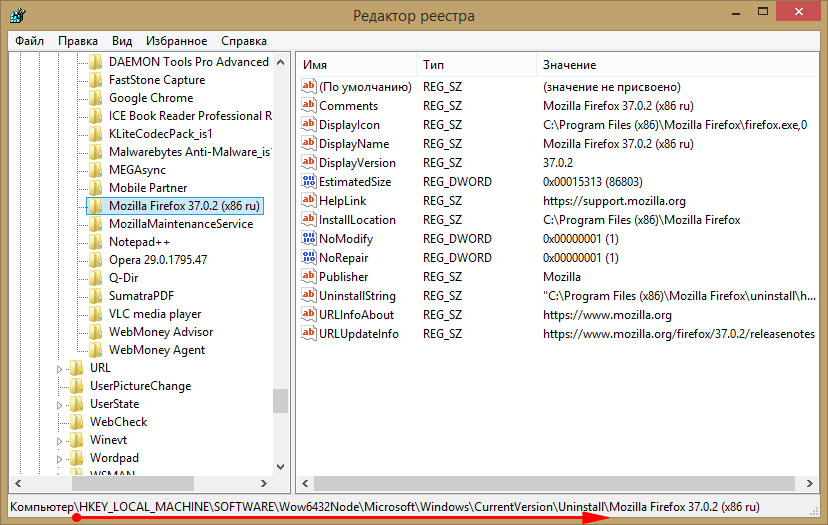The width and height of the screenshot is (828, 525).
Task: Click the string icon of URLUpdateInfo value
Action: click(308, 333)
